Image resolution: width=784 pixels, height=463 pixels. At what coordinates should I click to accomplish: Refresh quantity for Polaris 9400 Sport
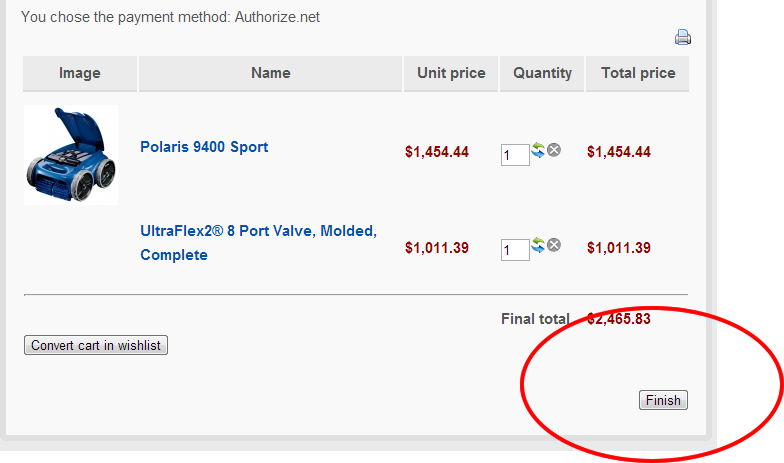coord(538,150)
